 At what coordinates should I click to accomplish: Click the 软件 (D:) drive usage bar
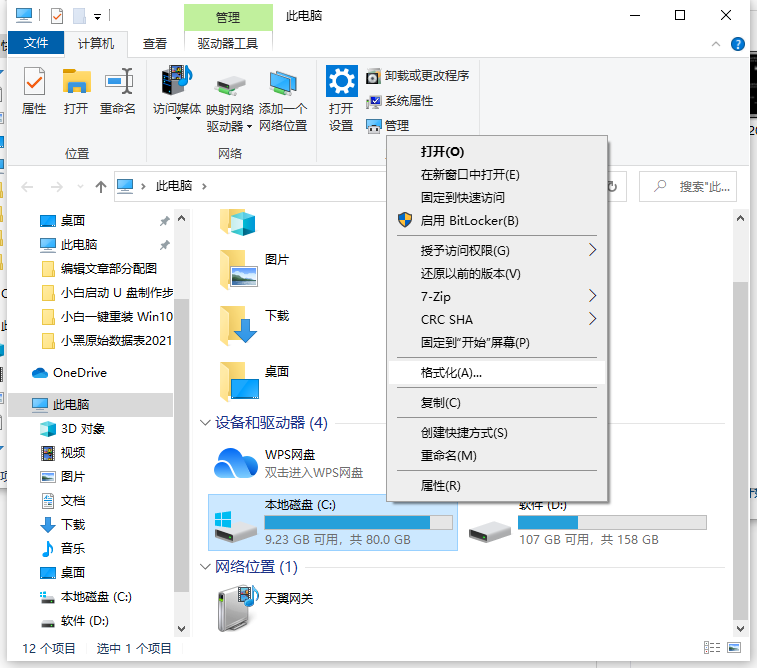coord(612,522)
